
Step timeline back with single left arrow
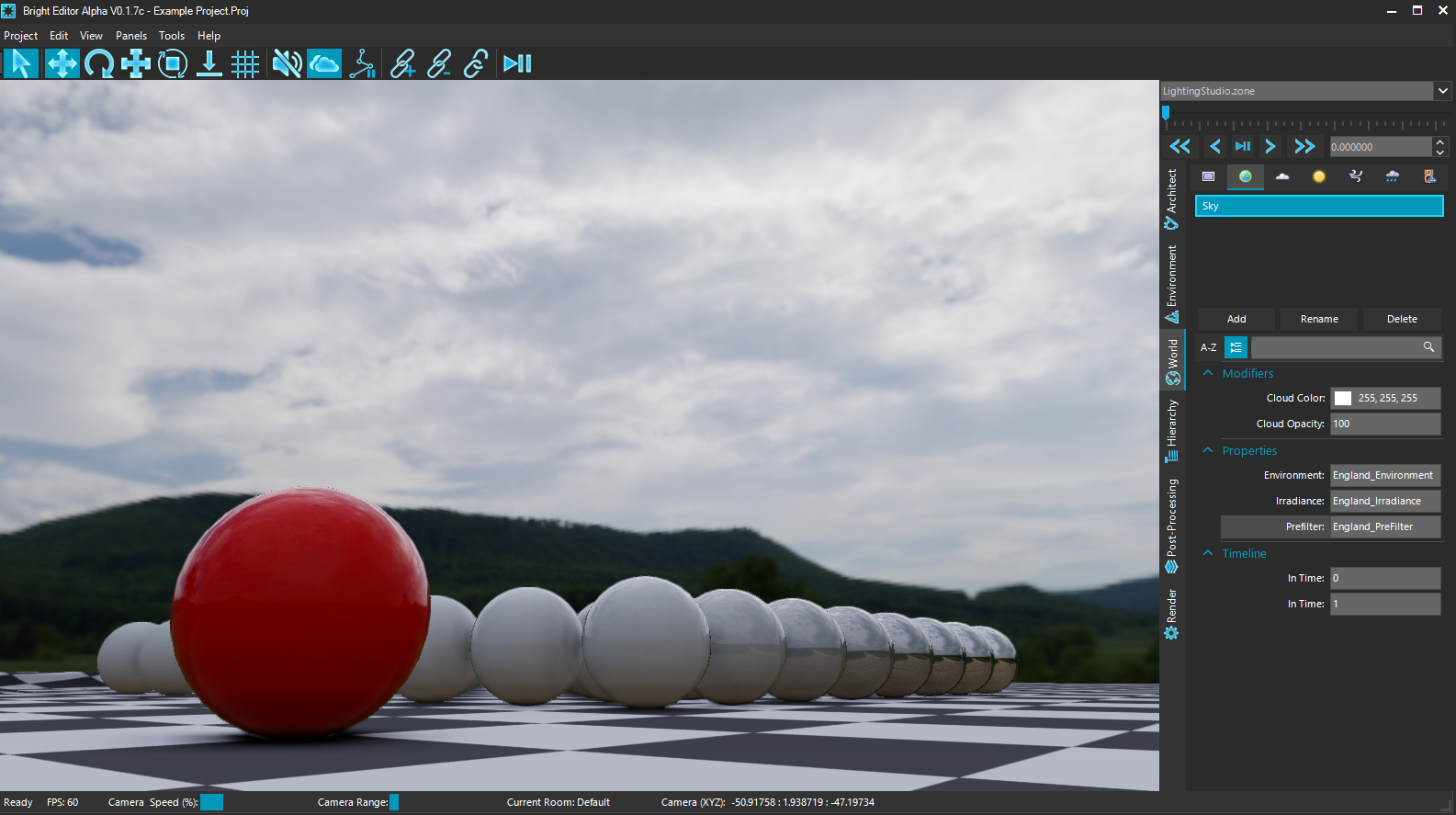[1215, 146]
